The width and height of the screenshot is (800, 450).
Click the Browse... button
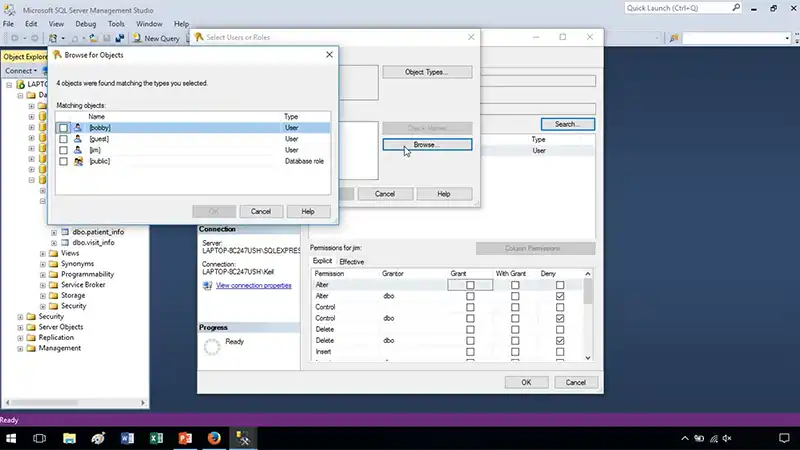pos(427,145)
